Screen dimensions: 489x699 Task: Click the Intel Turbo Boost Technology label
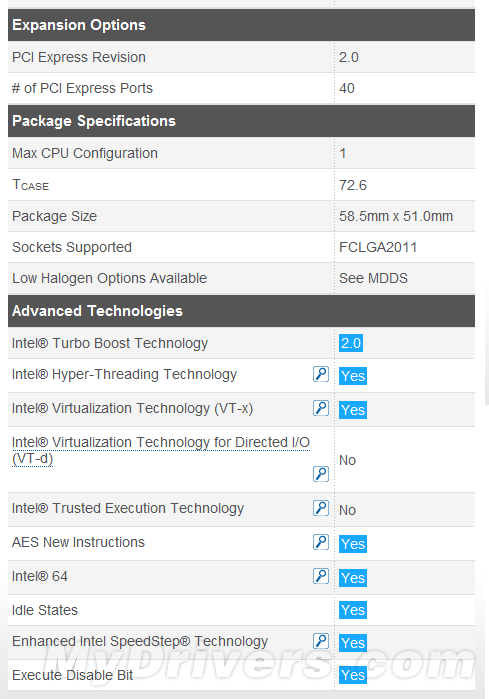pyautogui.click(x=110, y=343)
